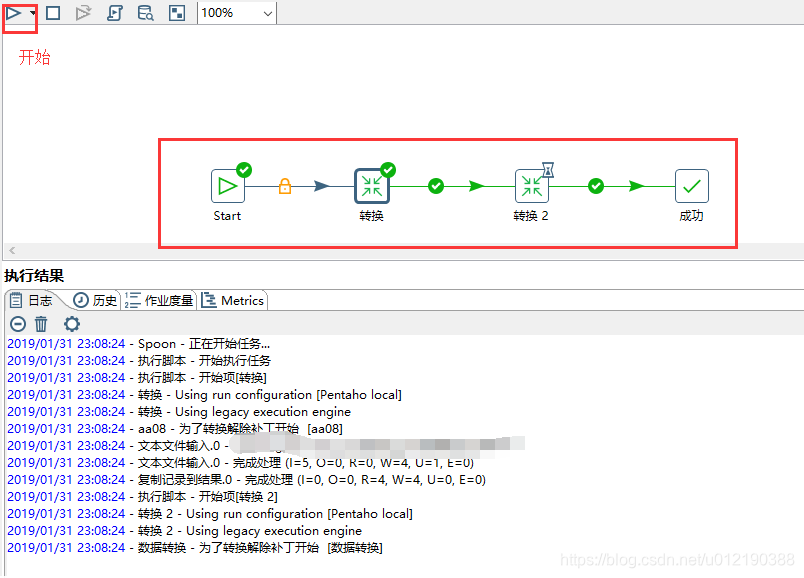This screenshot has width=804, height=578.
Task: Select the 成功 success entry icon
Action: [x=692, y=186]
